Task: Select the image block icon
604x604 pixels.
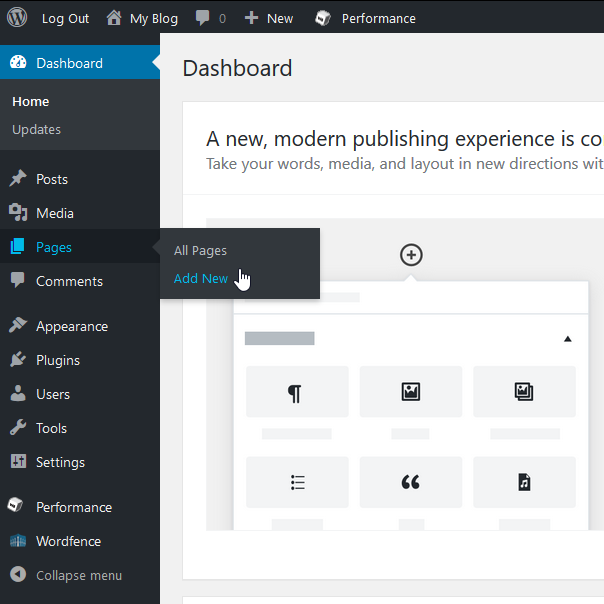Action: pyautogui.click(x=410, y=392)
